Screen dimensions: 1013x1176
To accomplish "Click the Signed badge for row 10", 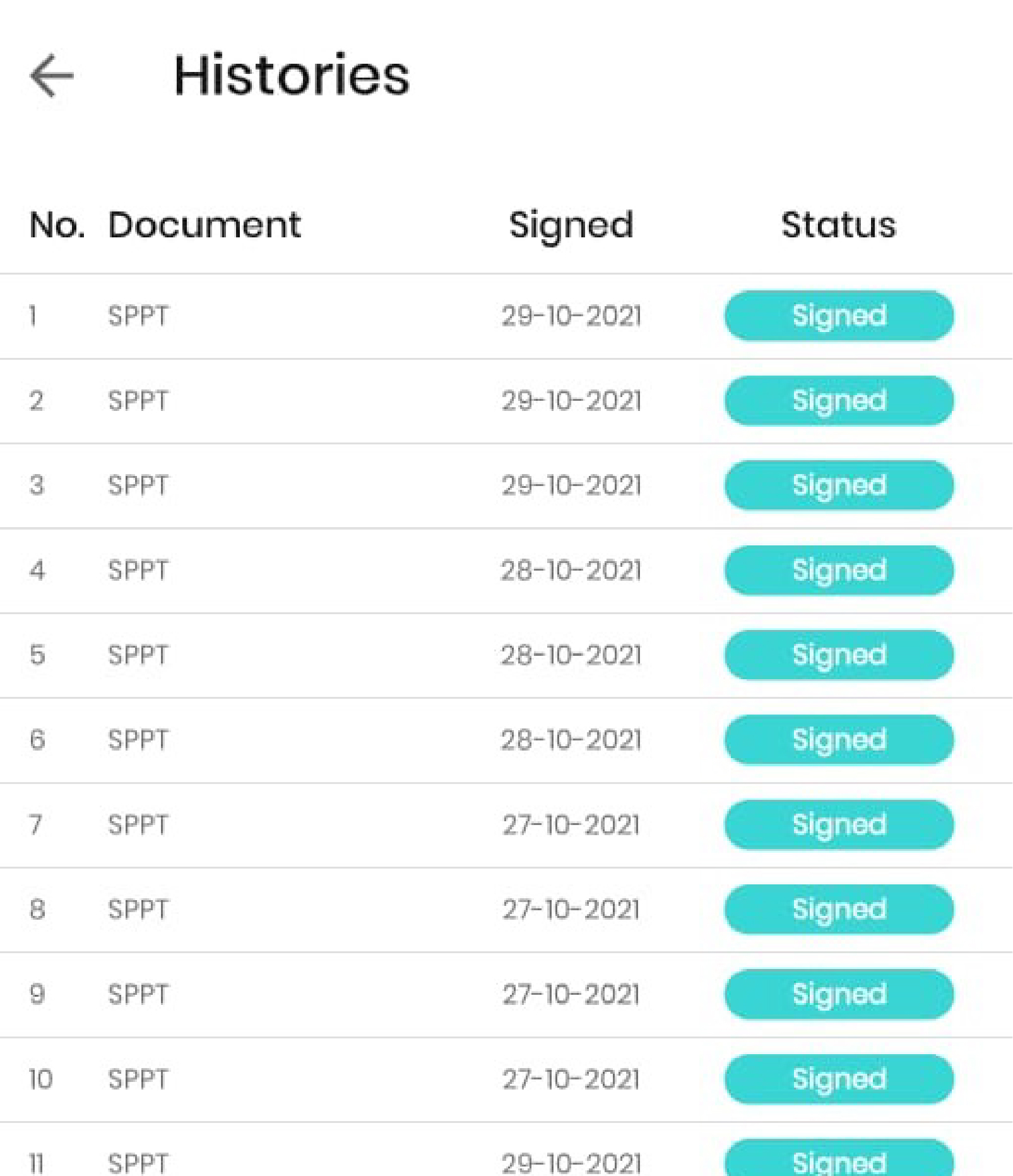I will point(839,1079).
